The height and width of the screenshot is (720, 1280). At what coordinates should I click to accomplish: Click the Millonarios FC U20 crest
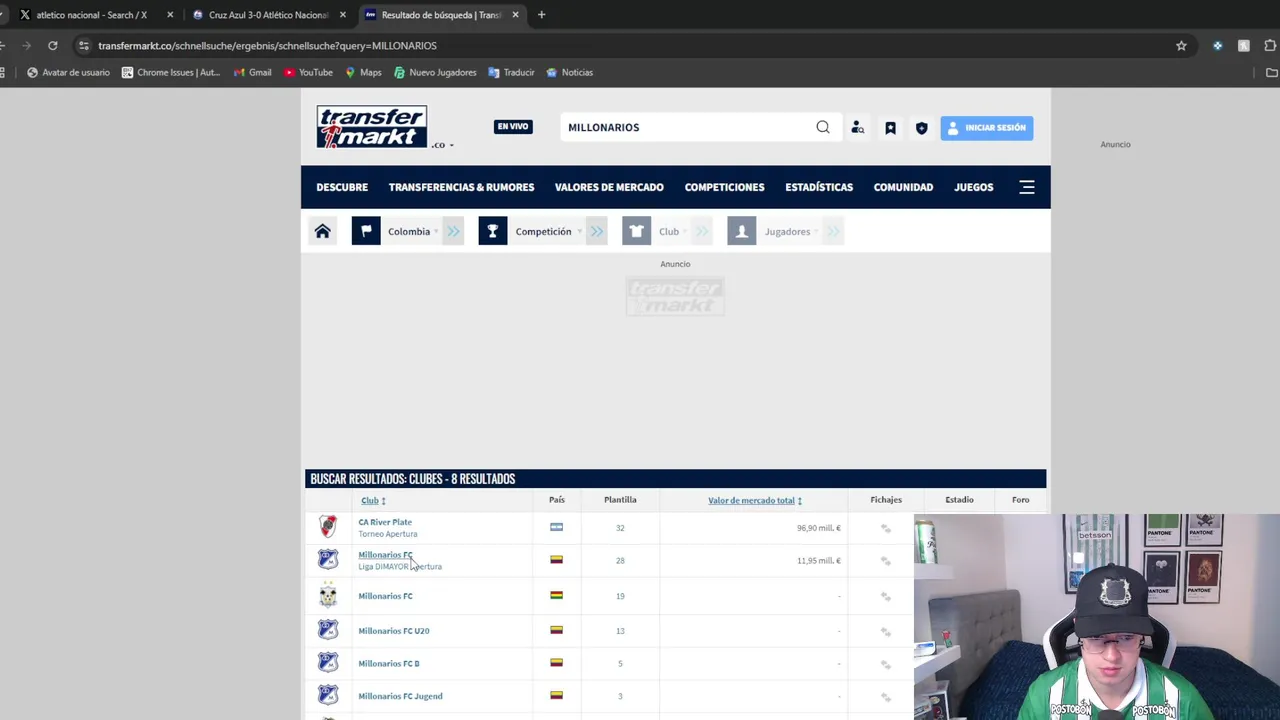pyautogui.click(x=328, y=630)
